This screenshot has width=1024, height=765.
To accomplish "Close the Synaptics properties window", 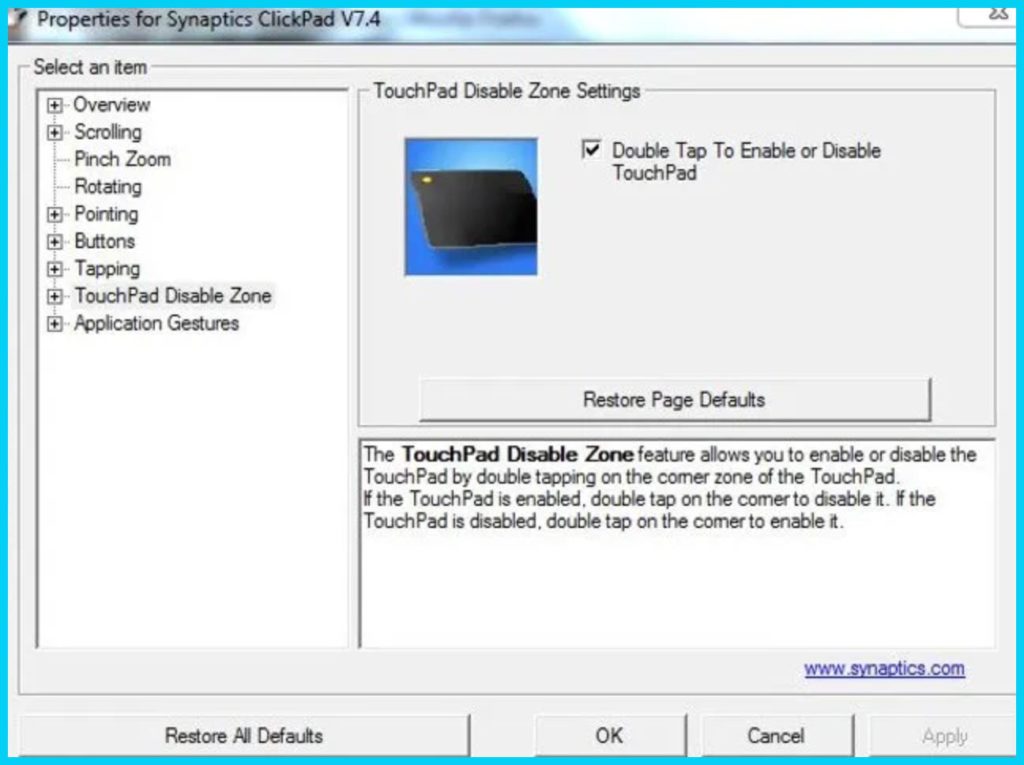I will click(x=987, y=16).
